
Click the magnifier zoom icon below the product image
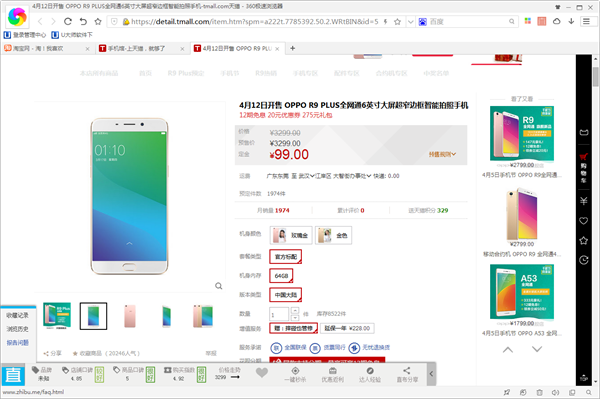click(x=218, y=286)
